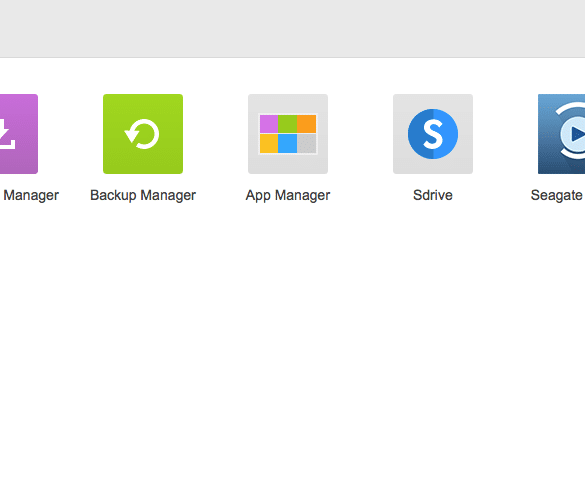Click the Seagate label text
Image resolution: width=585 pixels, height=500 pixels.
[x=557, y=196]
